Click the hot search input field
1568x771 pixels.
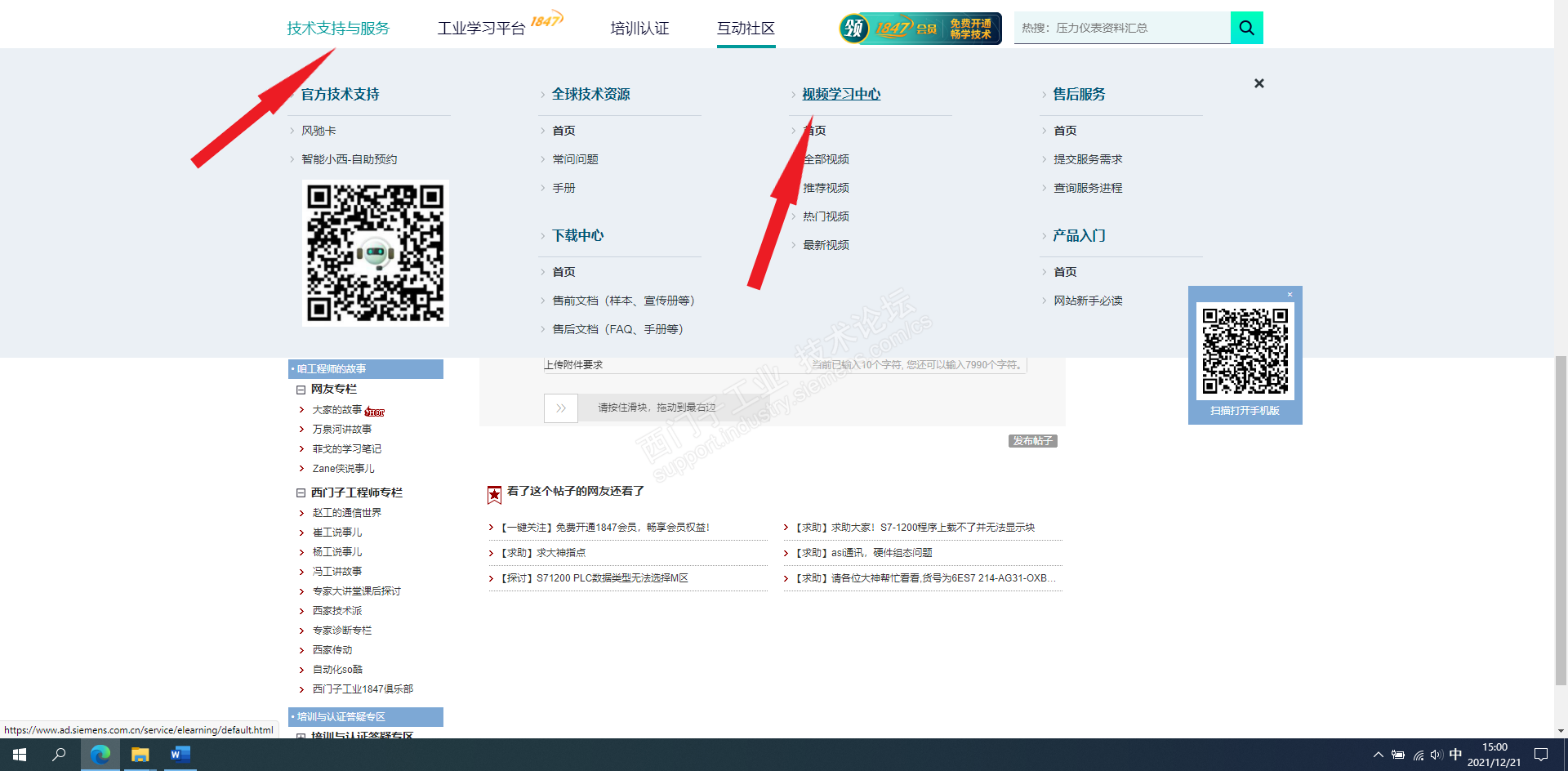click(x=1122, y=28)
